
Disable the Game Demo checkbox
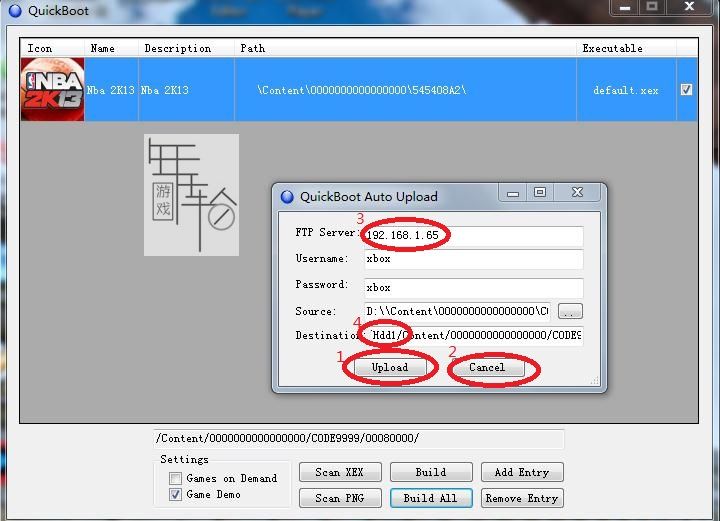tap(175, 494)
